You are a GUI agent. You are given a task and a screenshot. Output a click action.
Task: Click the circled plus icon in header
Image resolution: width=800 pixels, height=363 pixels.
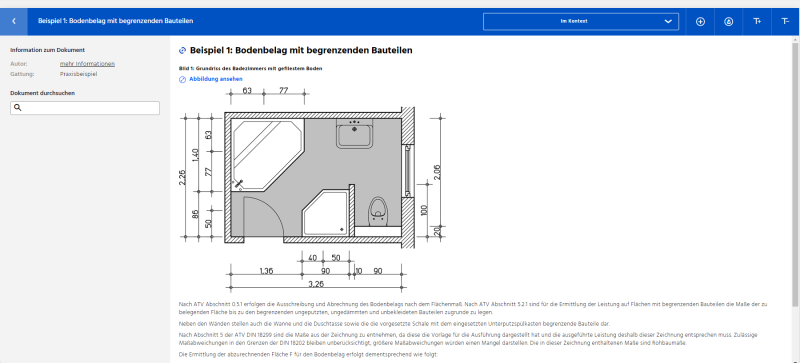point(701,21)
